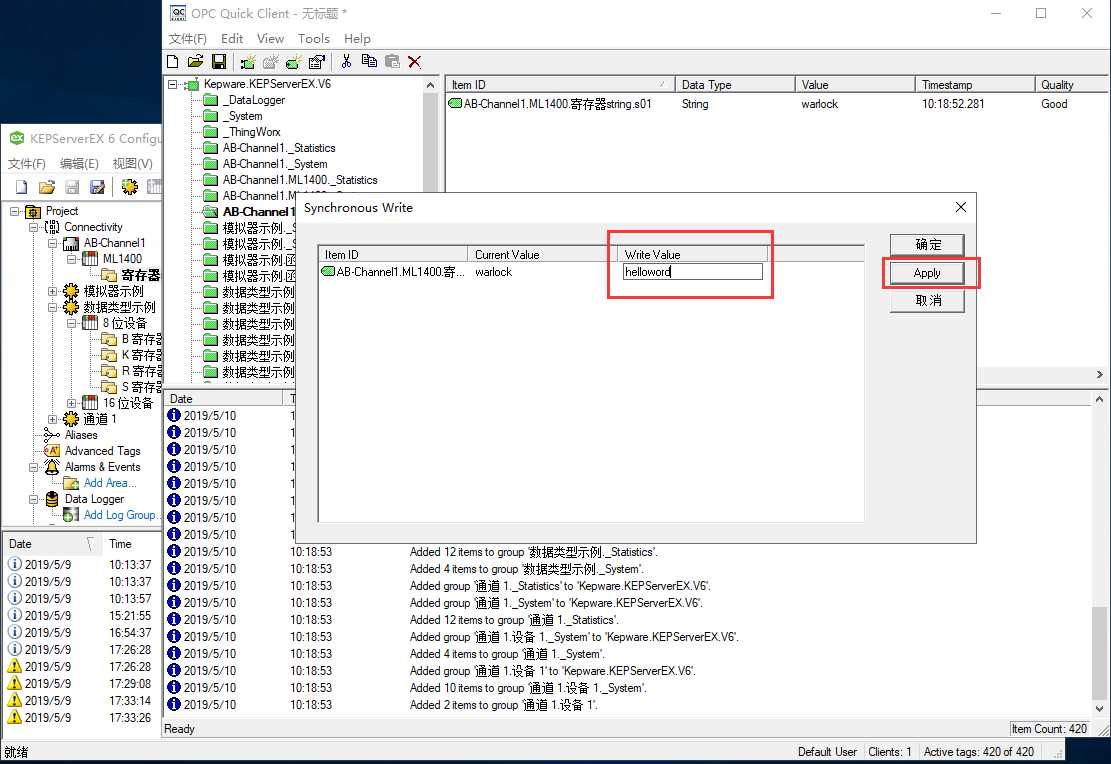Click 'Active tags: 420 of 420' status text
The height and width of the screenshot is (764, 1111).
point(979,752)
